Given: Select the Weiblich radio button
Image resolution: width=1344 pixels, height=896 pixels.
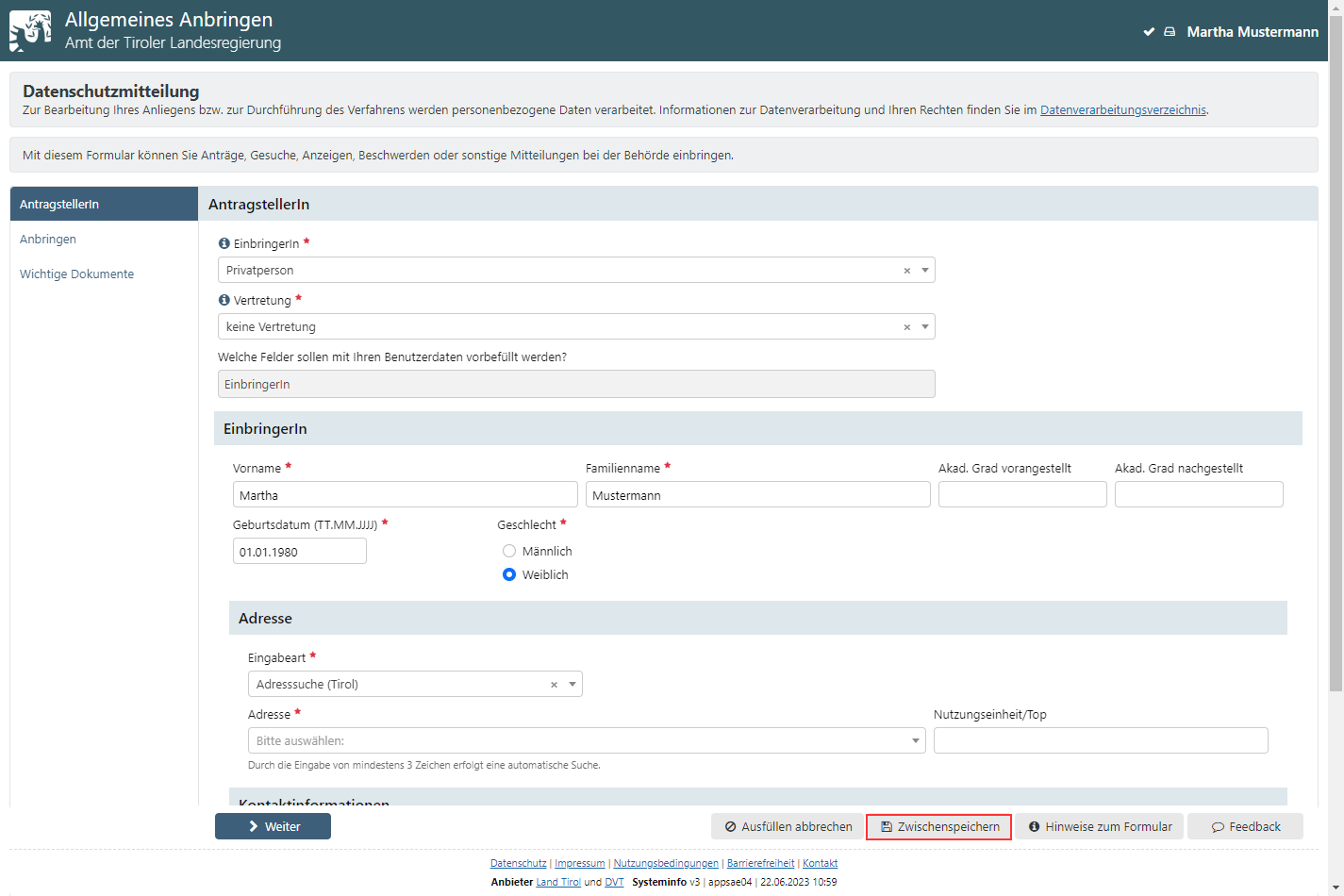Looking at the screenshot, I should pyautogui.click(x=509, y=574).
